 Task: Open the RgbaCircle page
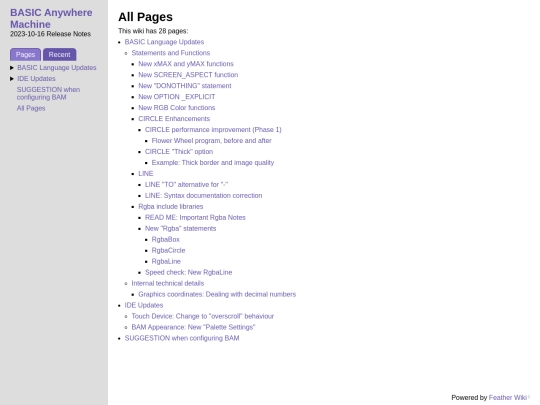(x=168, y=250)
